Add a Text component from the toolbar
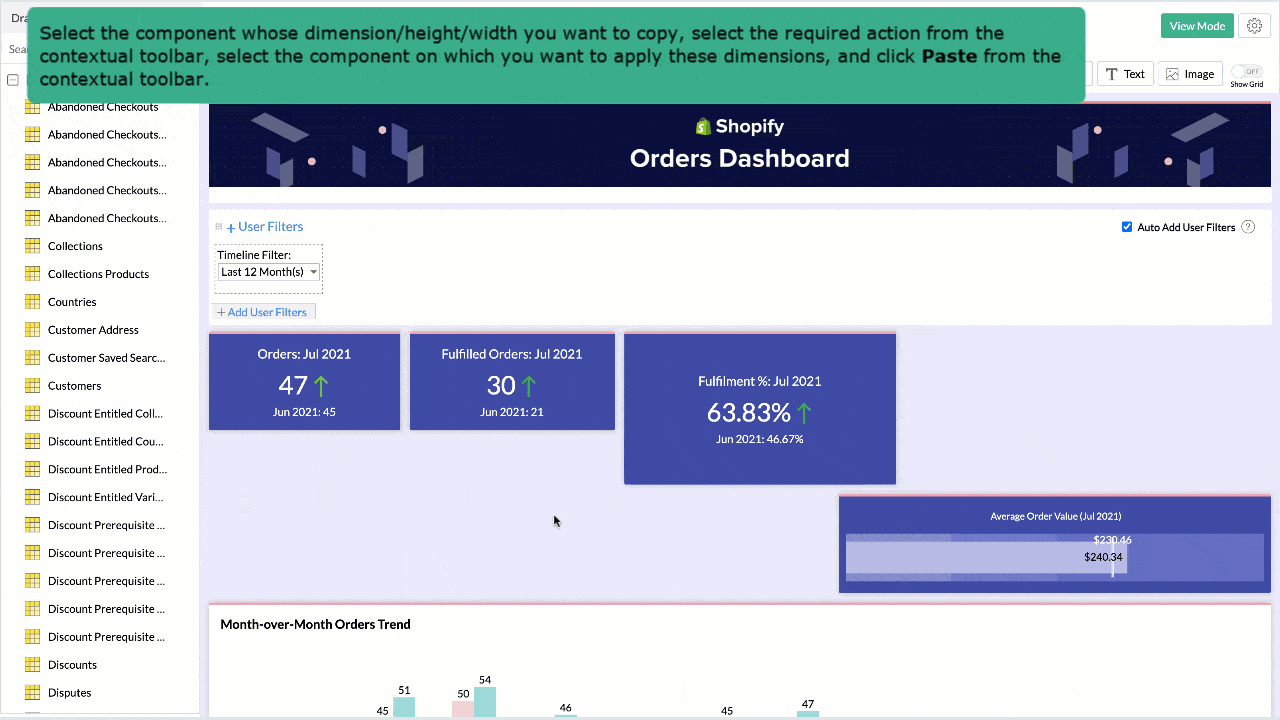1280x720 pixels. pos(1125,74)
